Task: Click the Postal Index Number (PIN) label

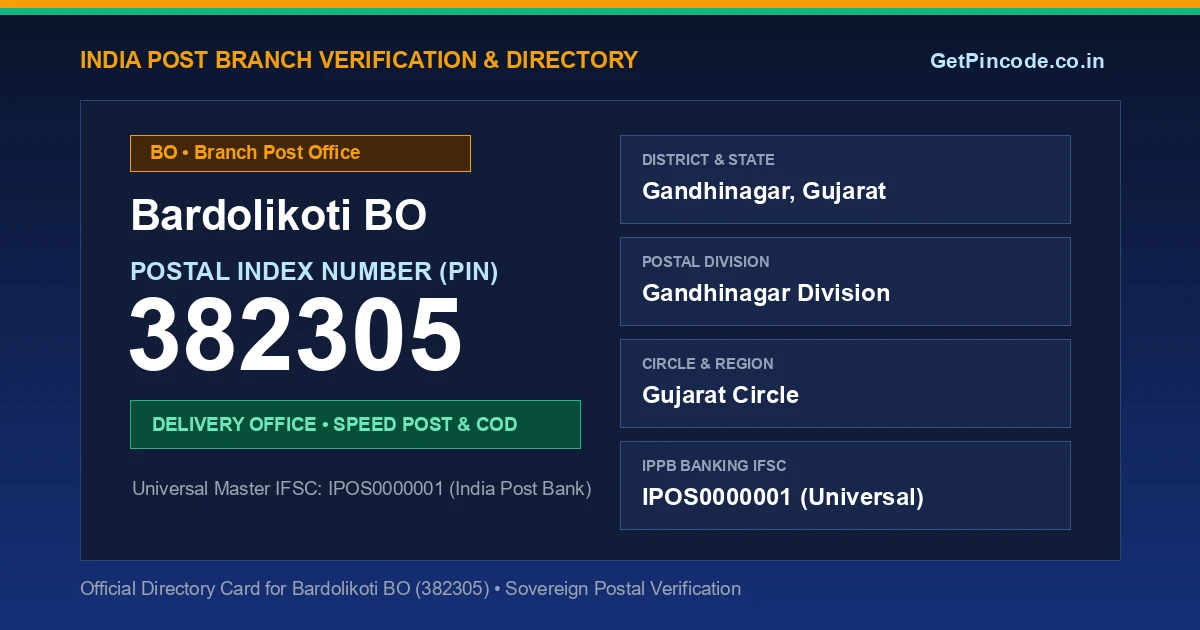Action: (x=314, y=271)
